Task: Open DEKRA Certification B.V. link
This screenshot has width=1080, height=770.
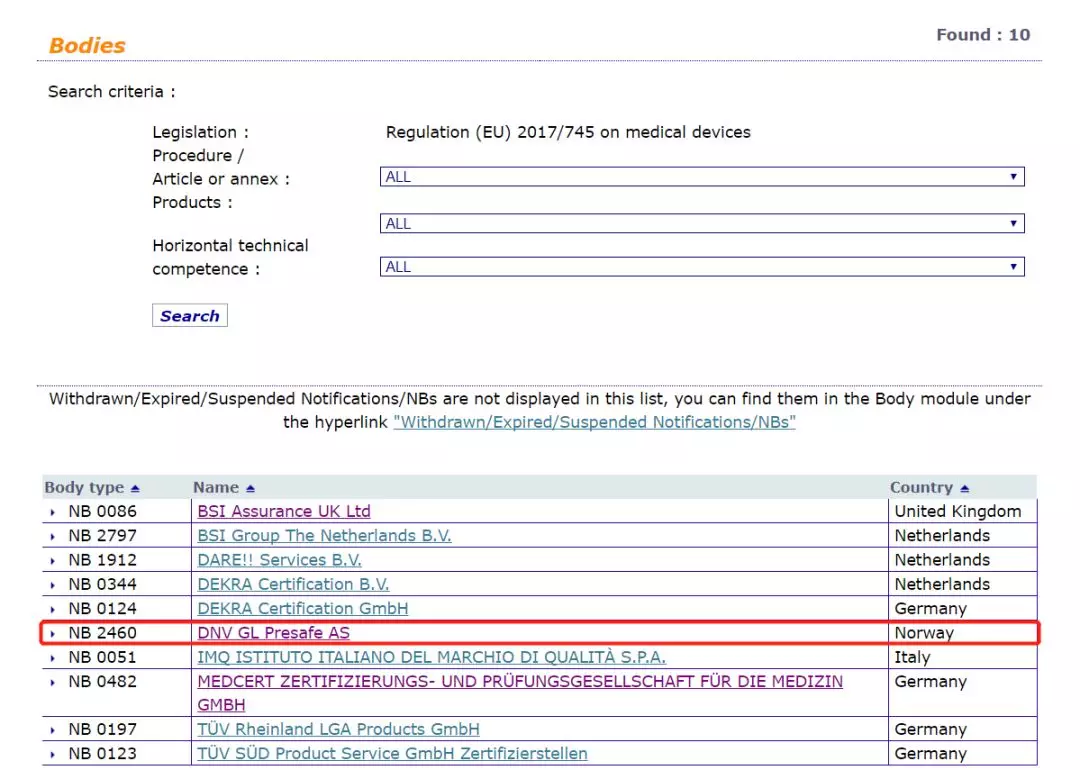Action: (293, 584)
